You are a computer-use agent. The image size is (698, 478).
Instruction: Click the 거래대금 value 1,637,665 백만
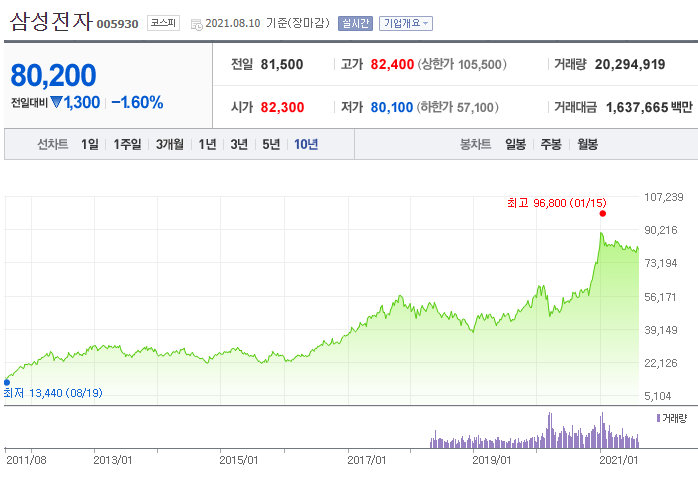(x=649, y=107)
